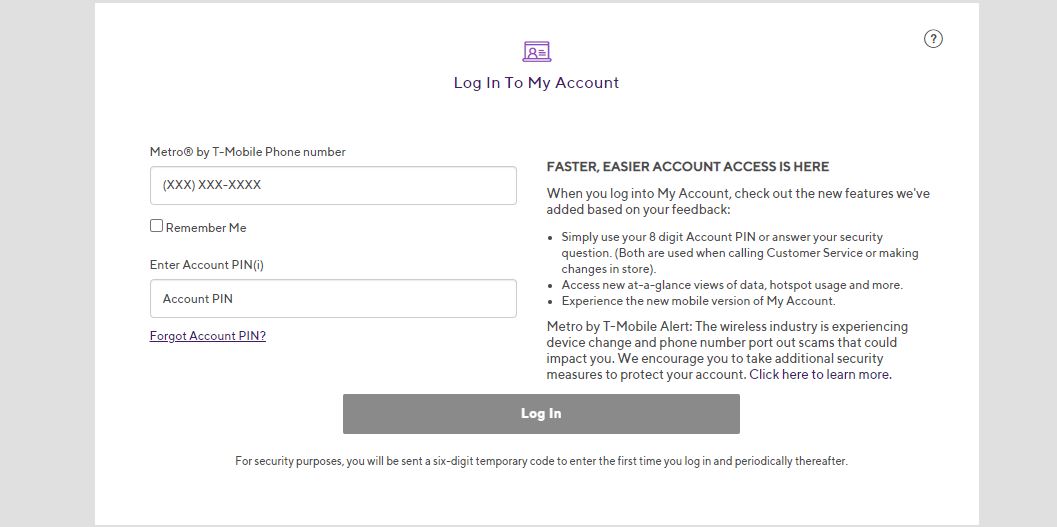Click the six-digit temporary code security notice
The width and height of the screenshot is (1057, 527).
[x=541, y=462]
